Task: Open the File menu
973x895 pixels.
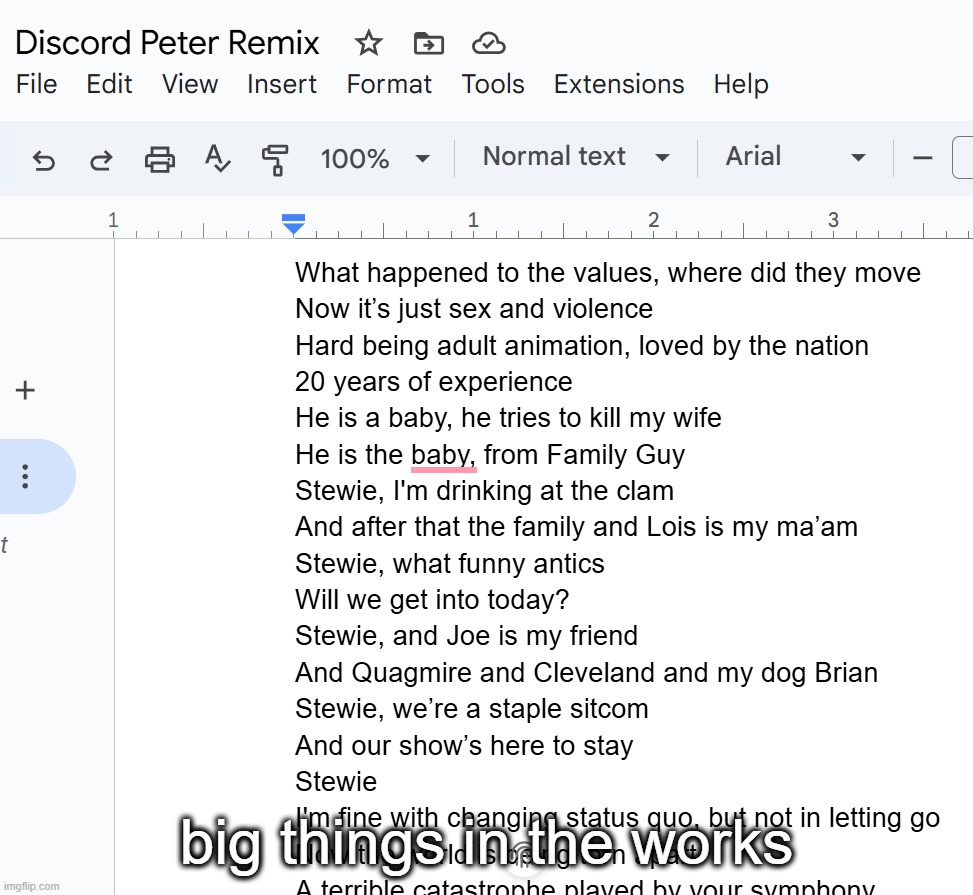Action: [x=36, y=84]
